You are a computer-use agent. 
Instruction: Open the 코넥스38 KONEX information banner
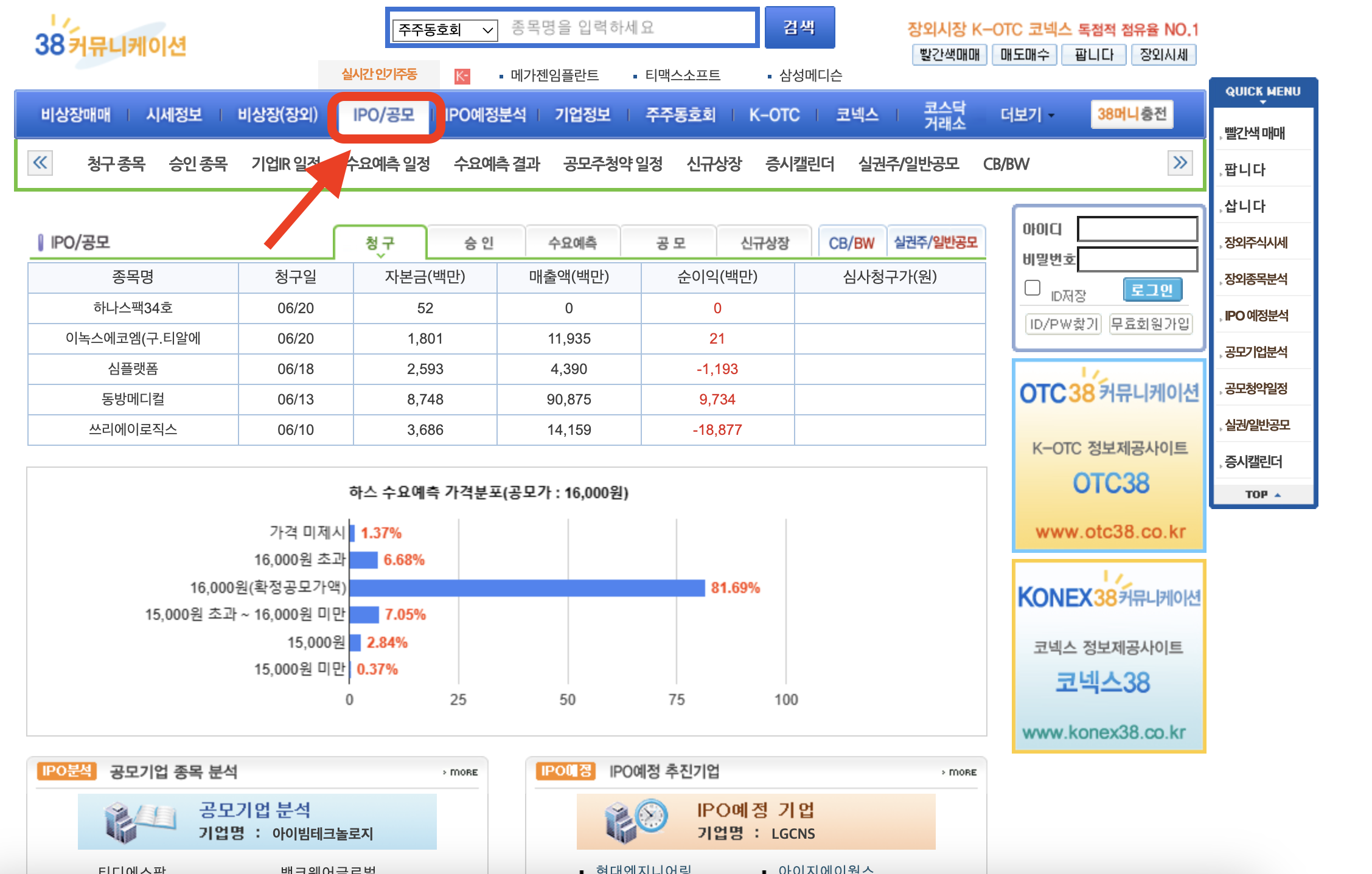click(x=1109, y=657)
